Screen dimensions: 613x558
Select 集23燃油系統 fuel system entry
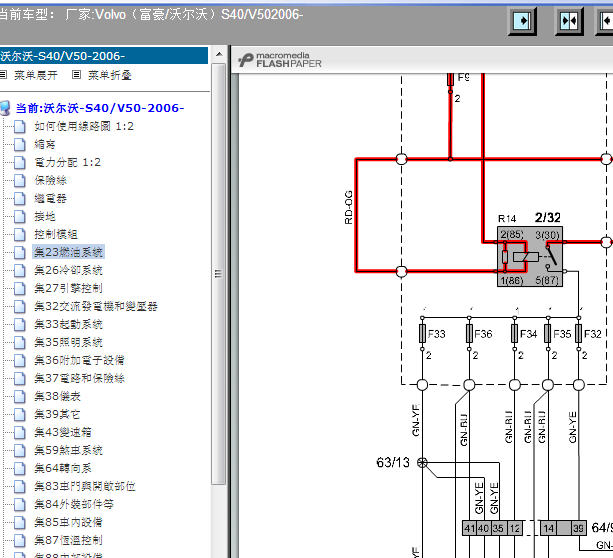[68, 252]
